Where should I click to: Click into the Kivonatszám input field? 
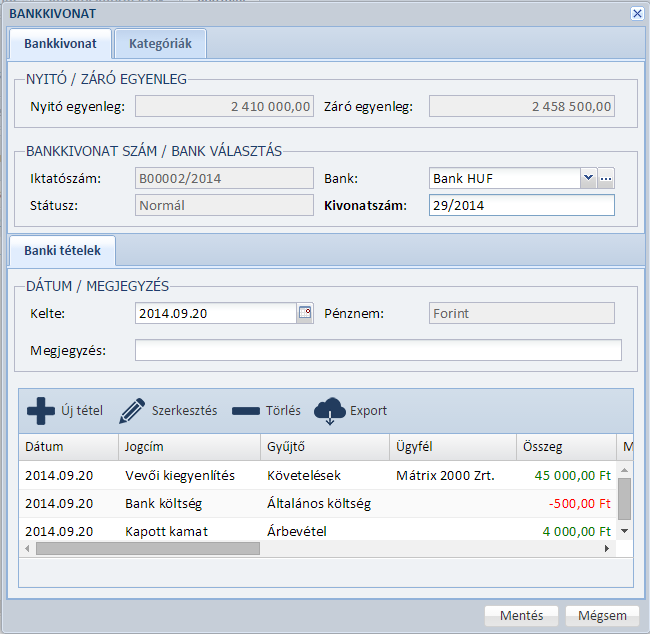click(x=520, y=205)
